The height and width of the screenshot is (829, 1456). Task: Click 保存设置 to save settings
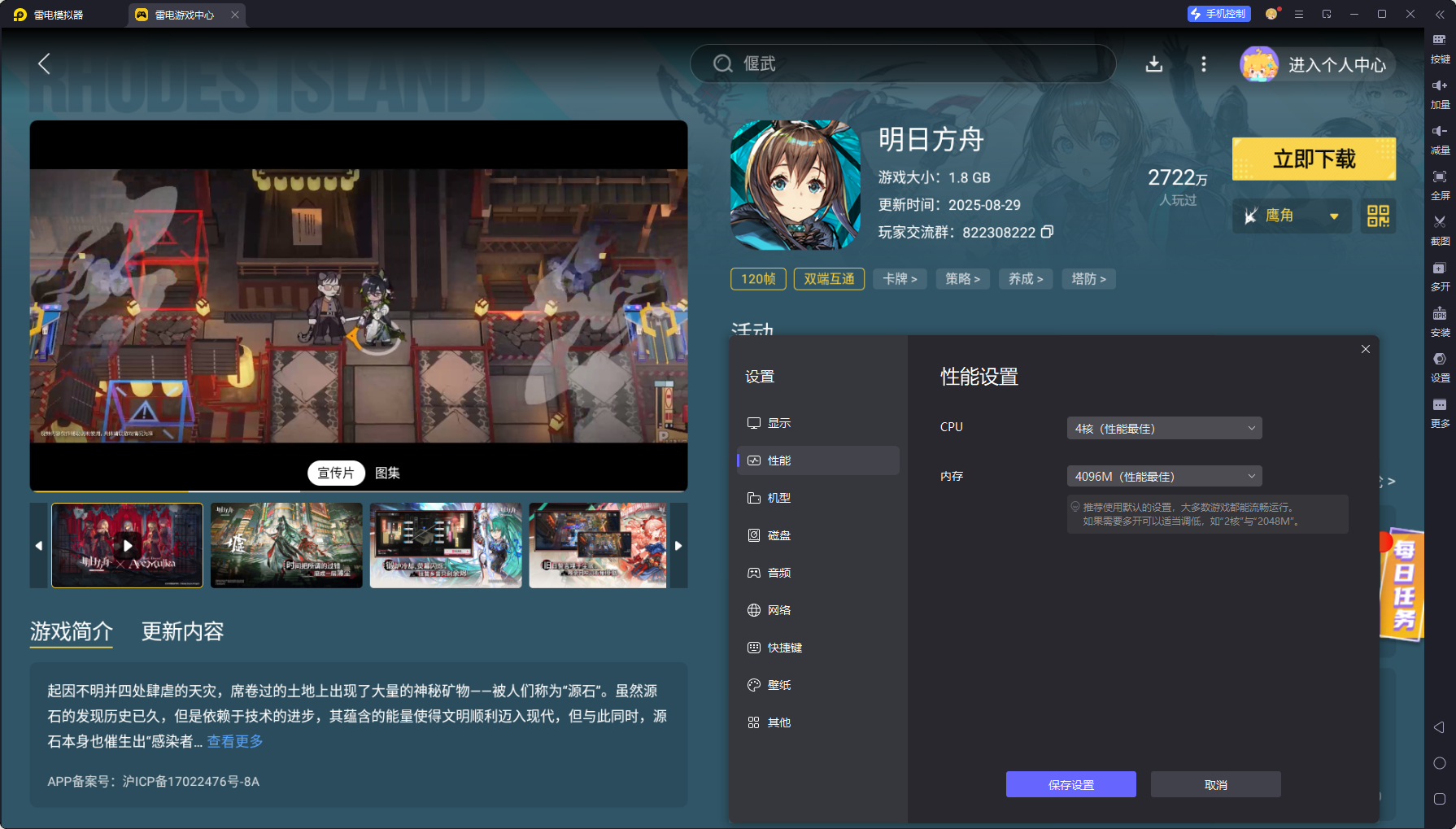[1070, 784]
